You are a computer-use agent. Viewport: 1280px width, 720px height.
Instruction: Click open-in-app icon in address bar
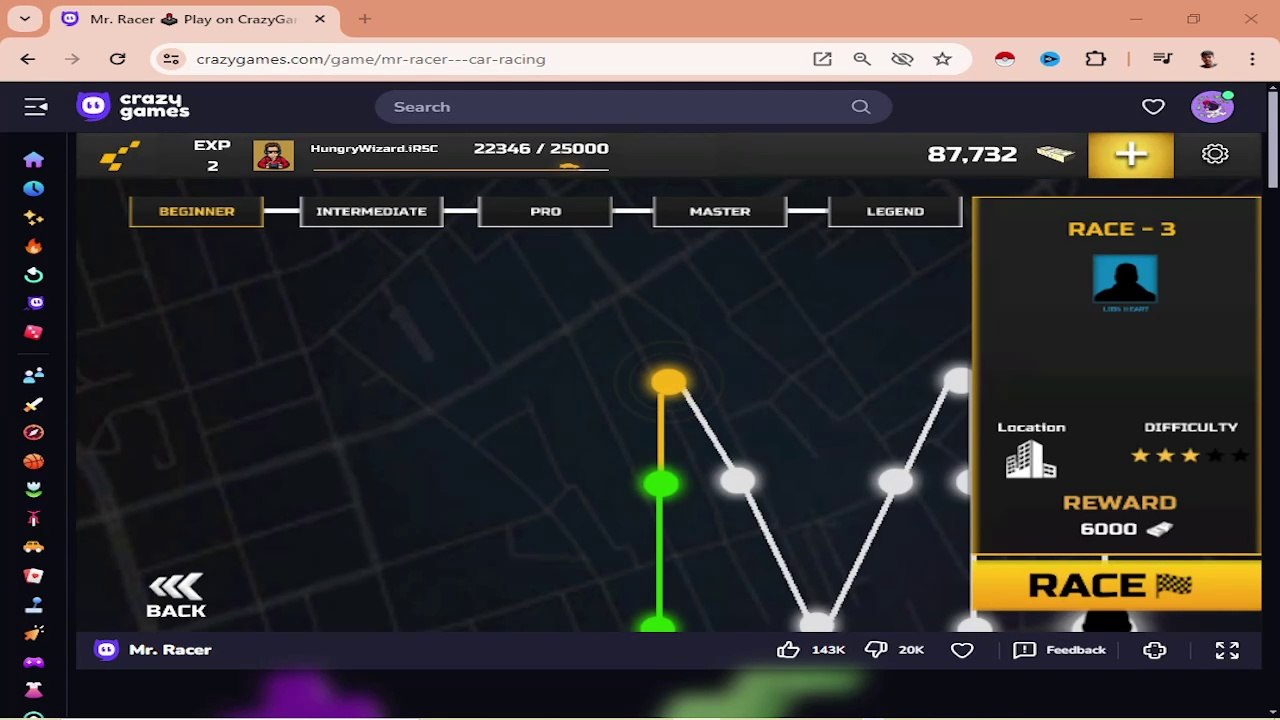822,59
